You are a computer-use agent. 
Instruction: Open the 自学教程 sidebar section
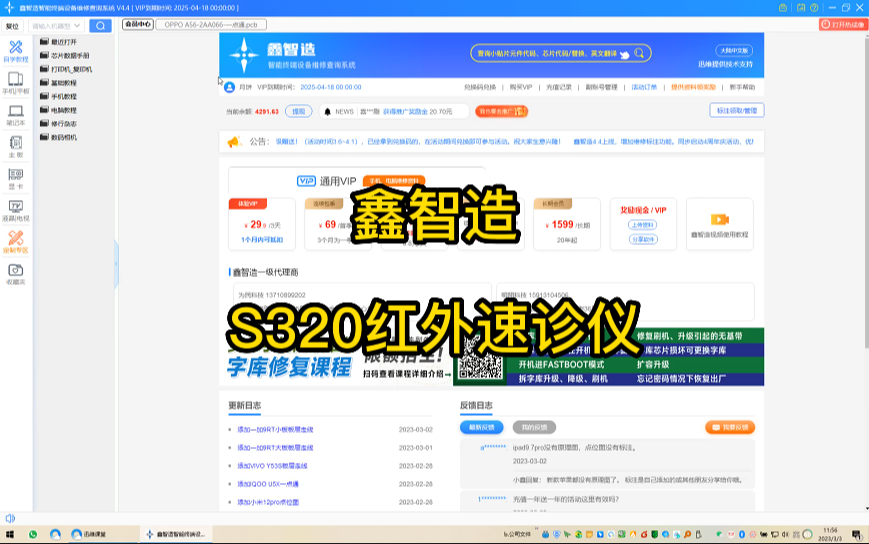pyautogui.click(x=15, y=51)
